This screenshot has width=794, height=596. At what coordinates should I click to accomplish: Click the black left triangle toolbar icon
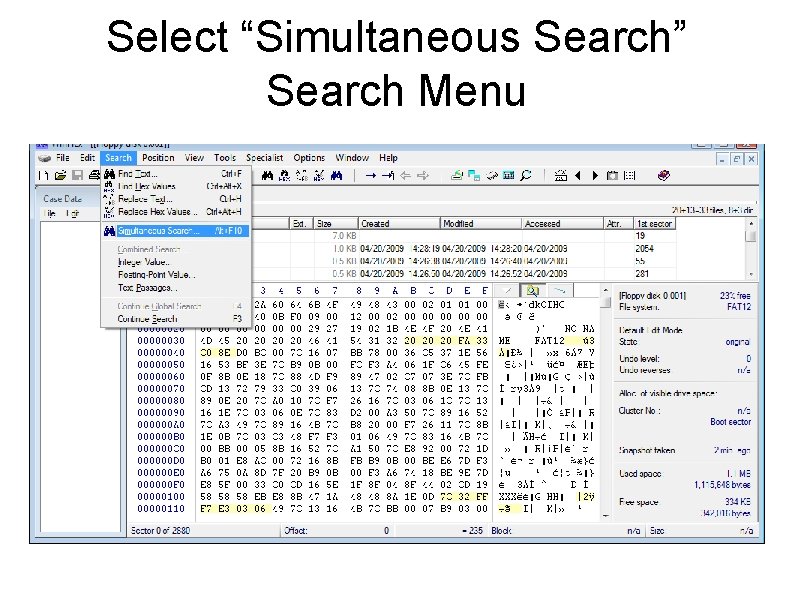(x=578, y=176)
